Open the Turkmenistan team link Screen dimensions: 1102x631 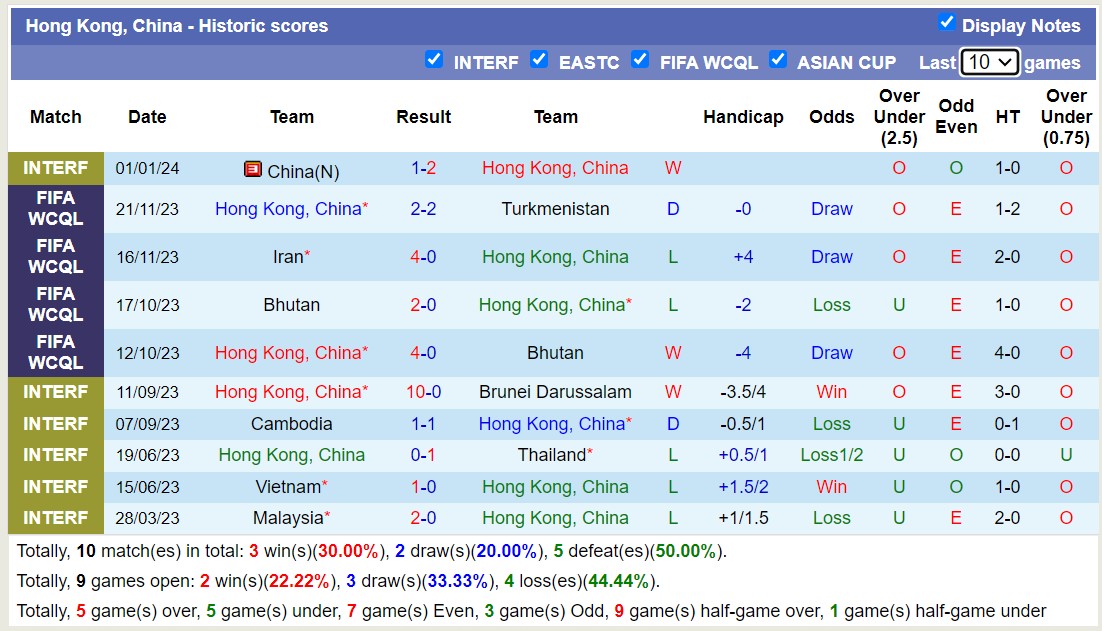coord(555,209)
